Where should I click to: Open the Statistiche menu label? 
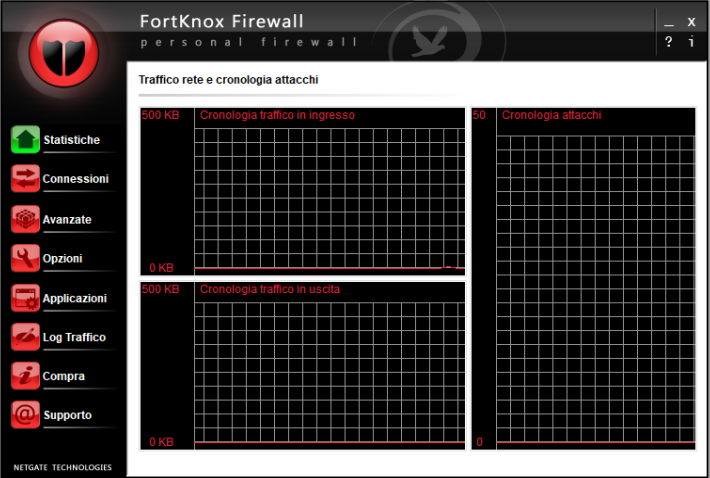[x=72, y=140]
